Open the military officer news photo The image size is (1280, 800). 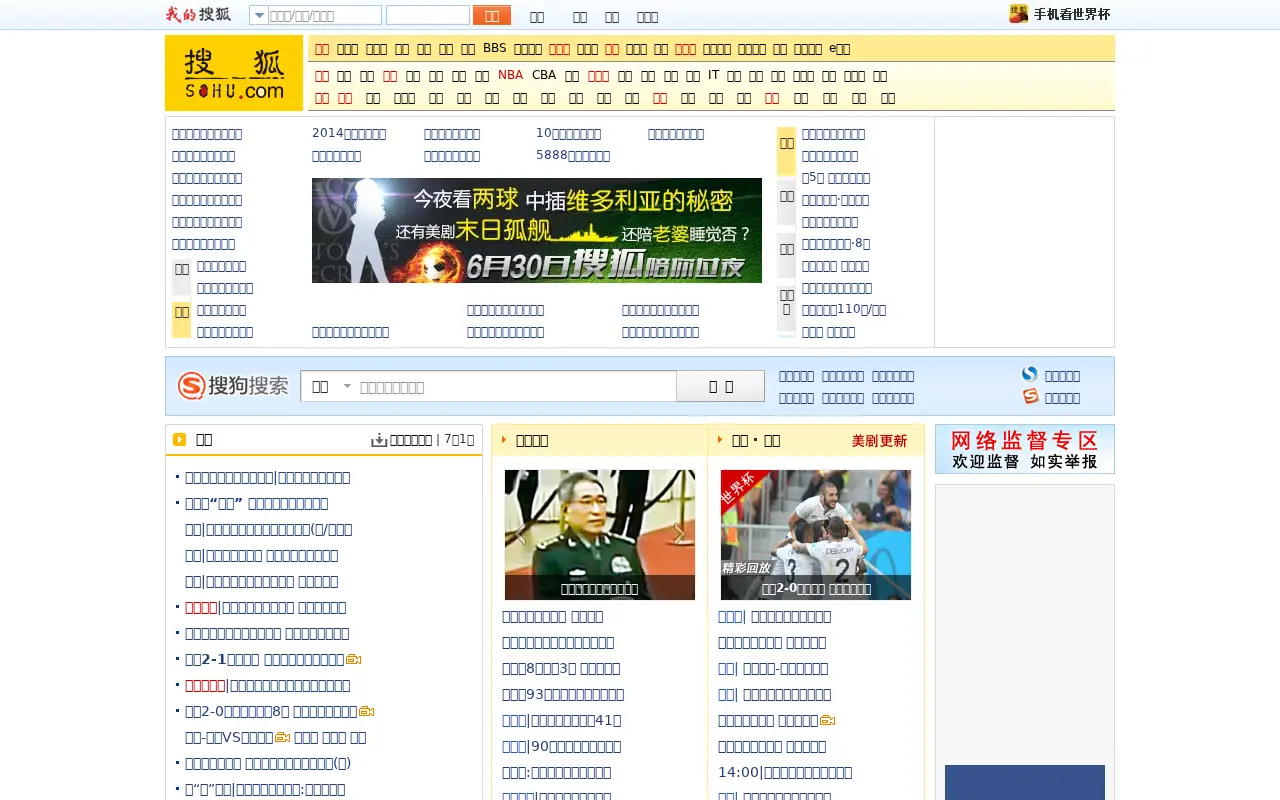pos(600,535)
